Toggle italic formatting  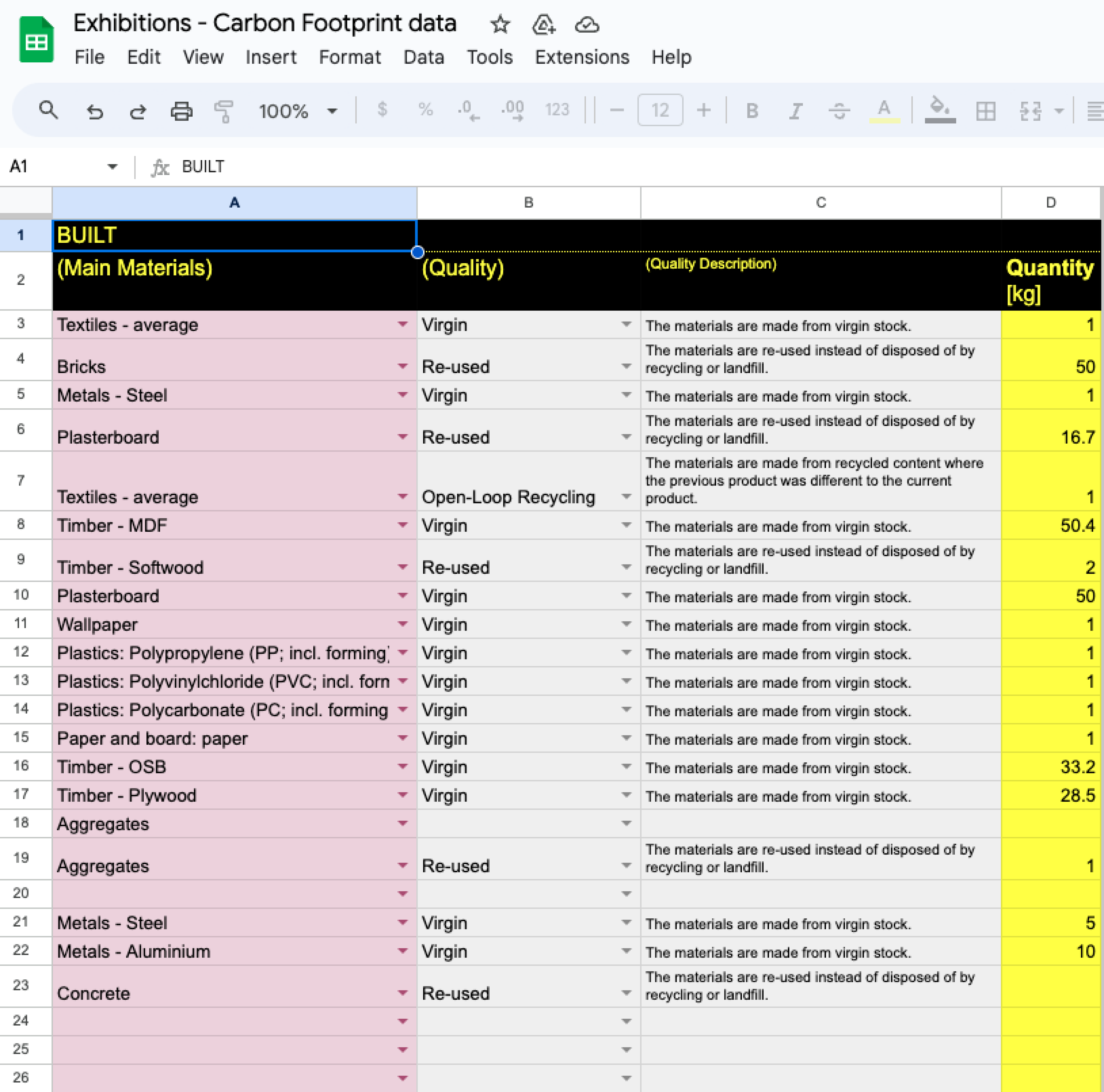coord(795,110)
